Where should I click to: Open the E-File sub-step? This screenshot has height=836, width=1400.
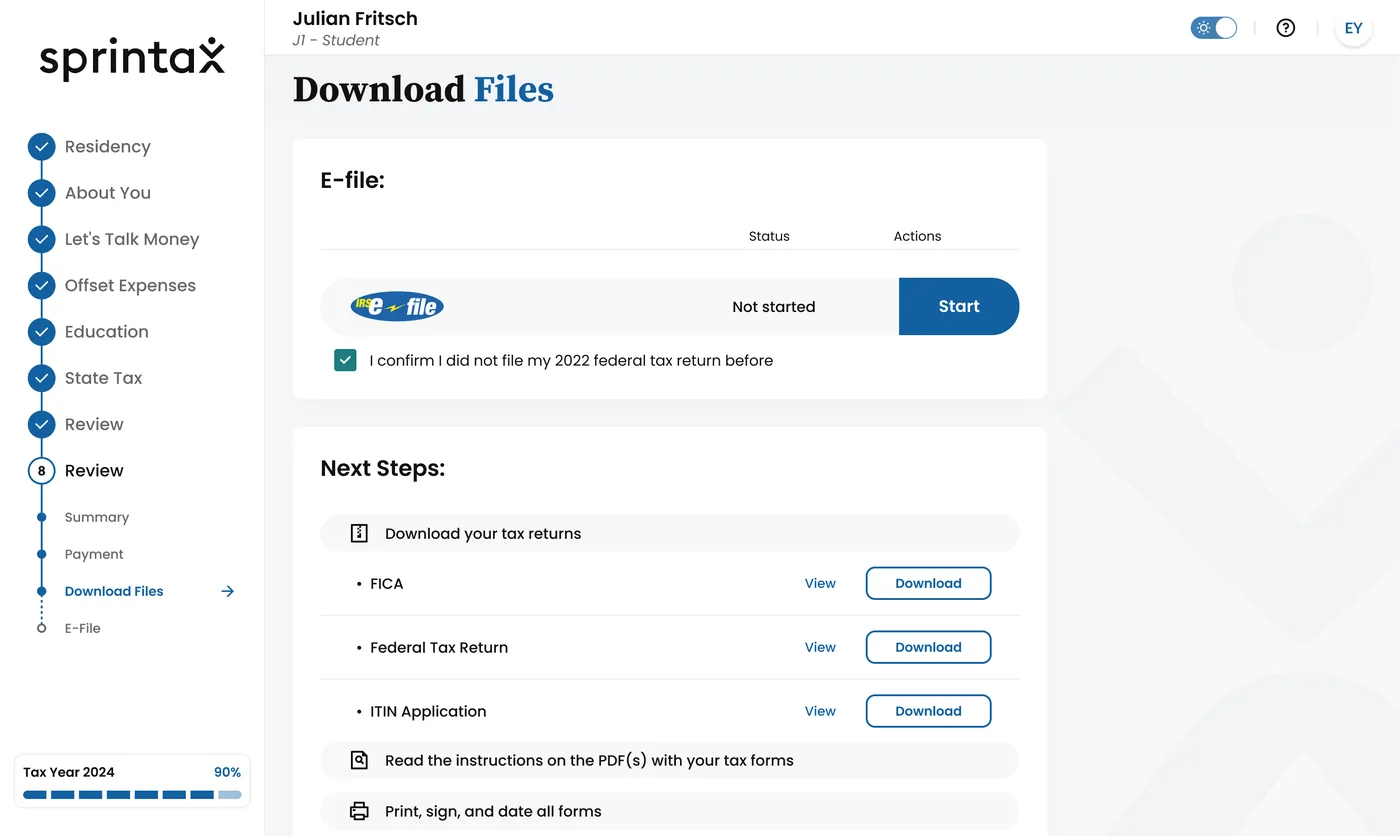83,628
